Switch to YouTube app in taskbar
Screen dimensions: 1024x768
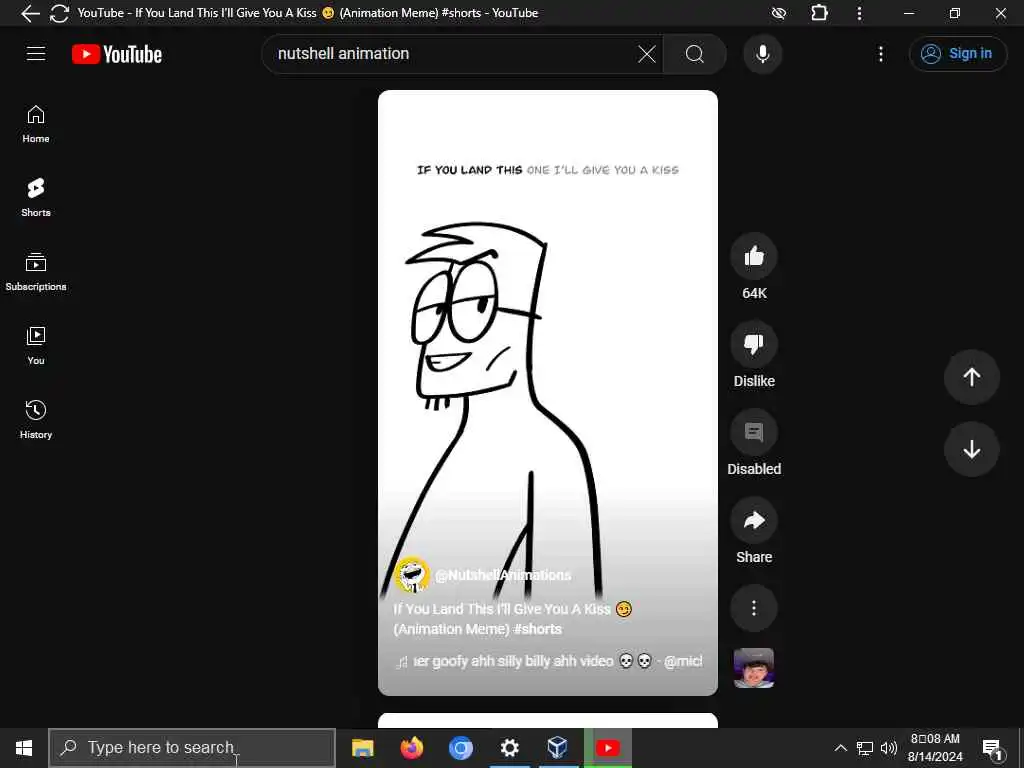point(607,748)
